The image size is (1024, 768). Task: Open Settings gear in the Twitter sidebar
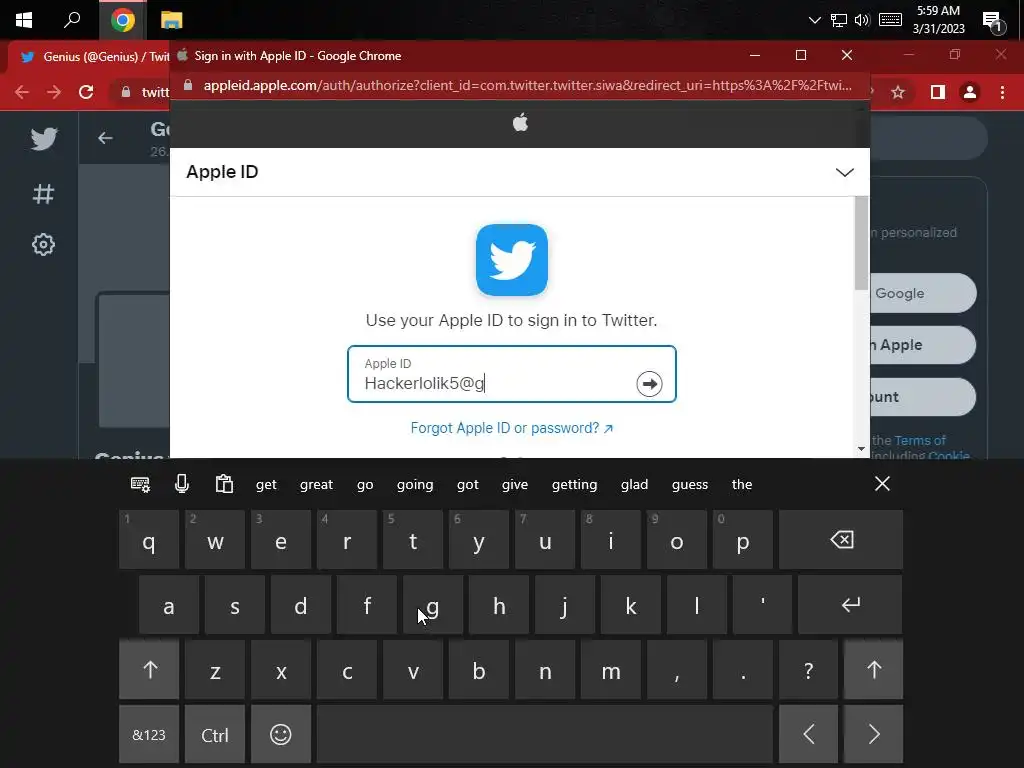tap(43, 245)
